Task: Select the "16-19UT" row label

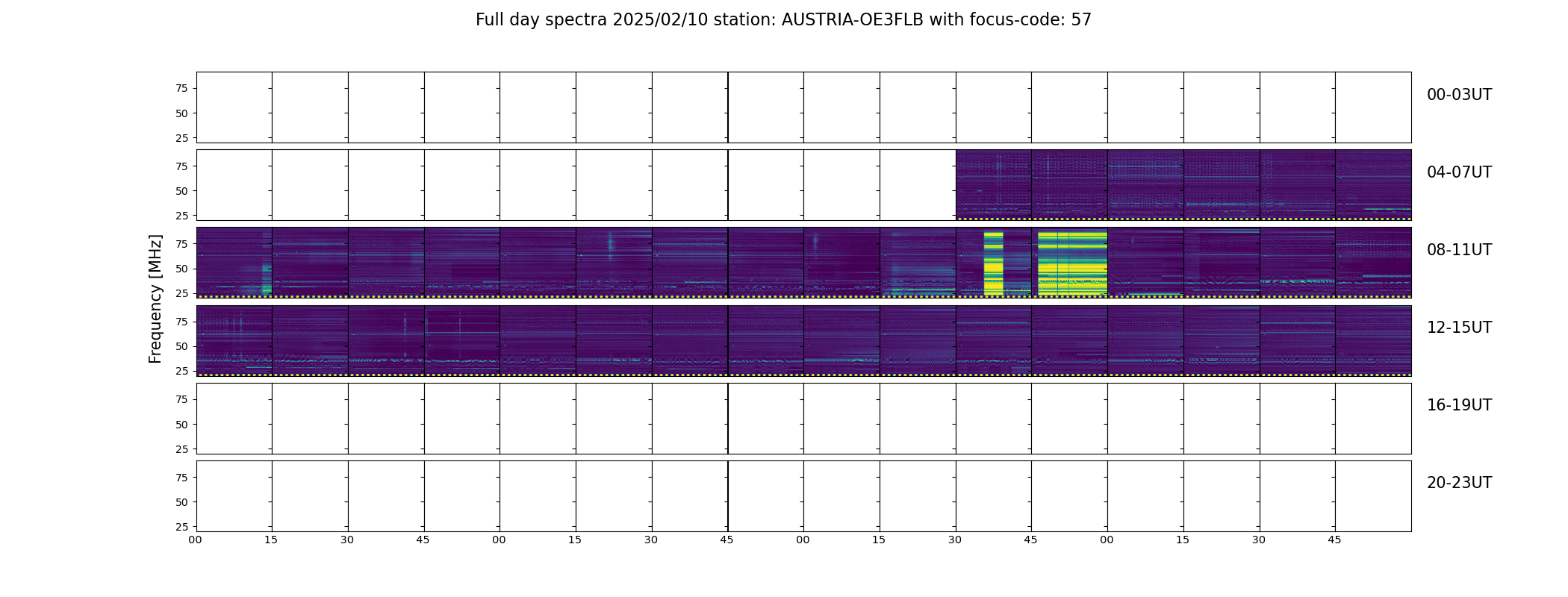Action: [x=1459, y=405]
